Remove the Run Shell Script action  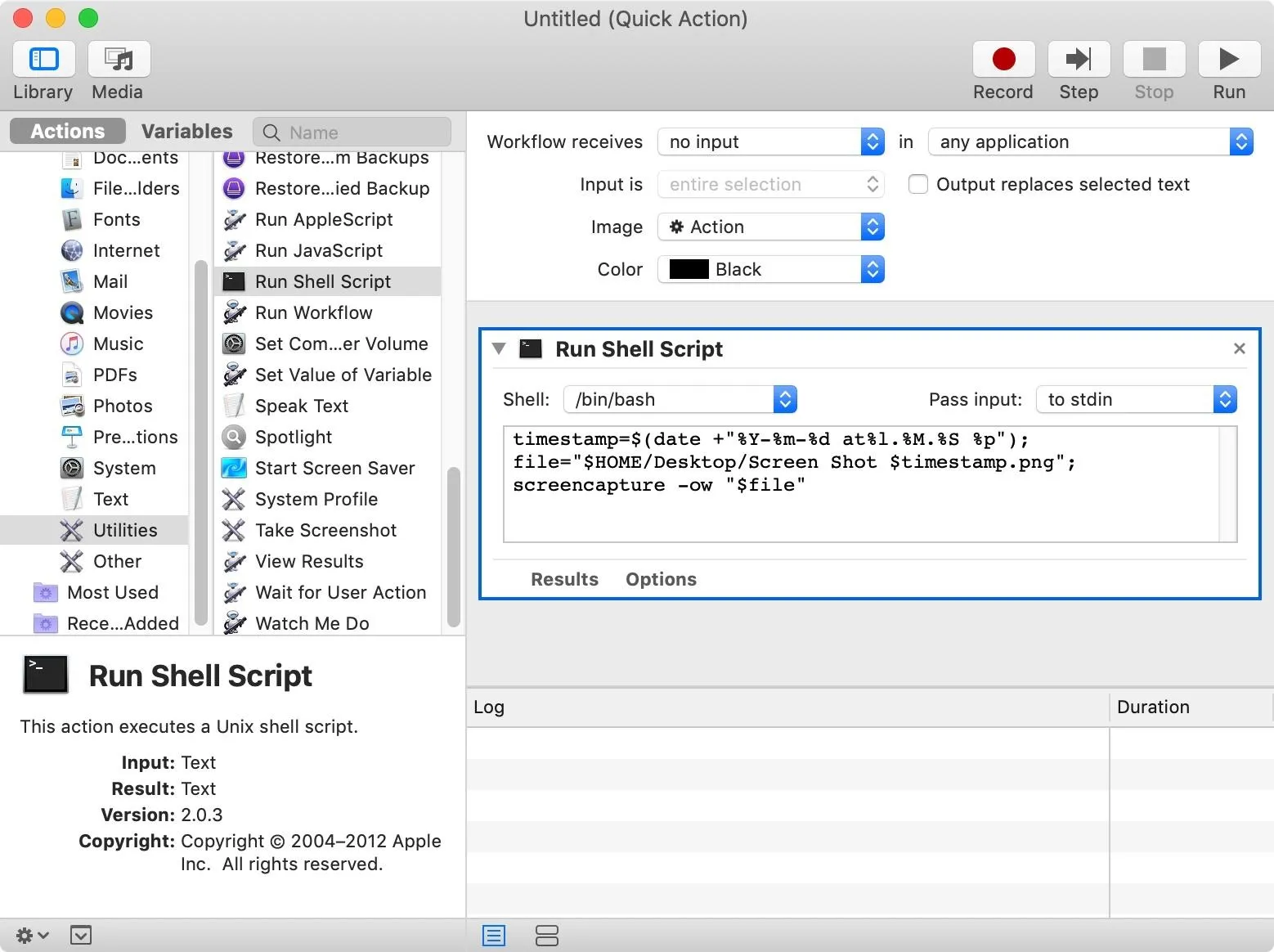(x=1240, y=348)
